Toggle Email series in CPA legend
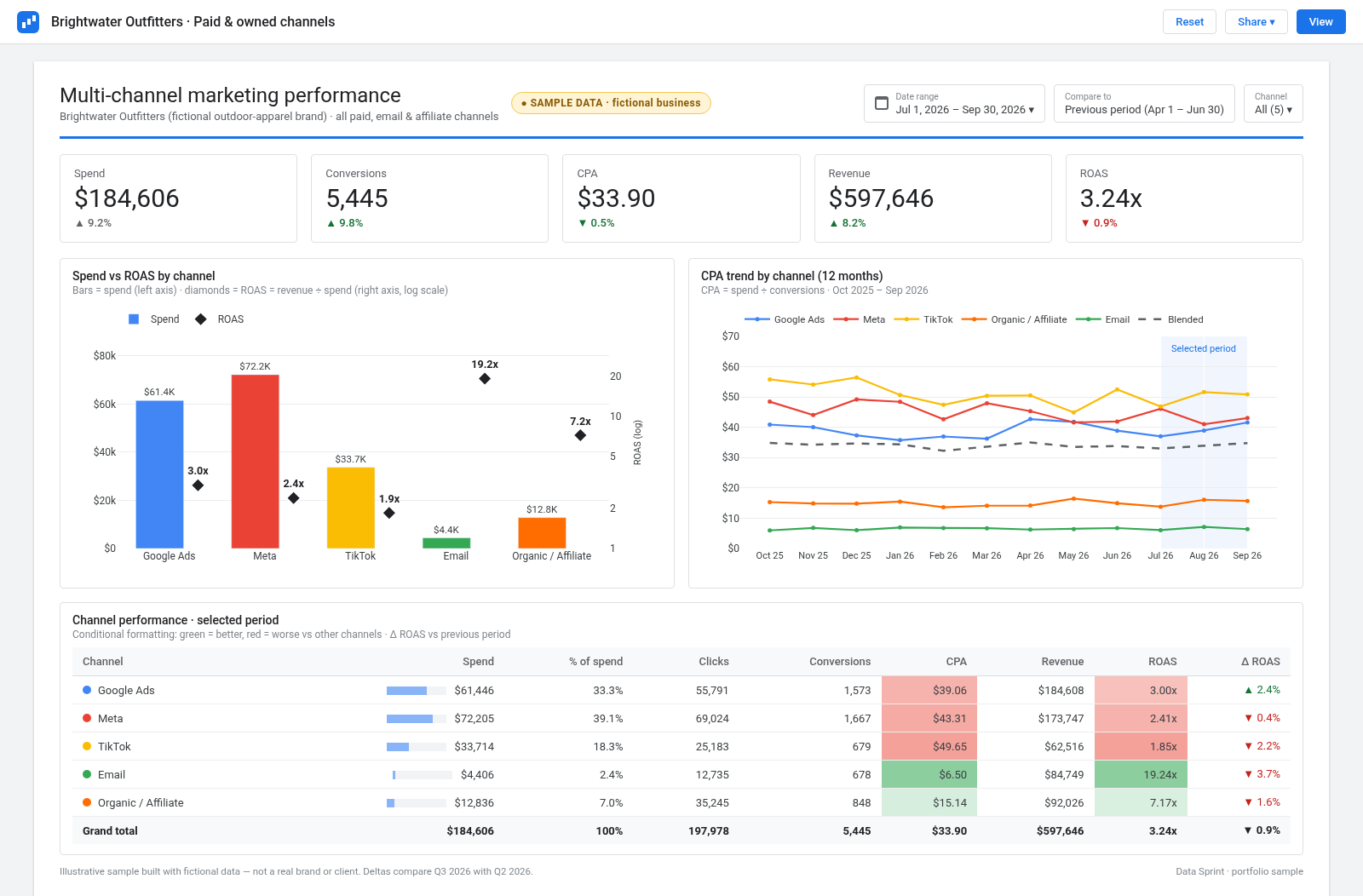The image size is (1363, 896). [1102, 319]
